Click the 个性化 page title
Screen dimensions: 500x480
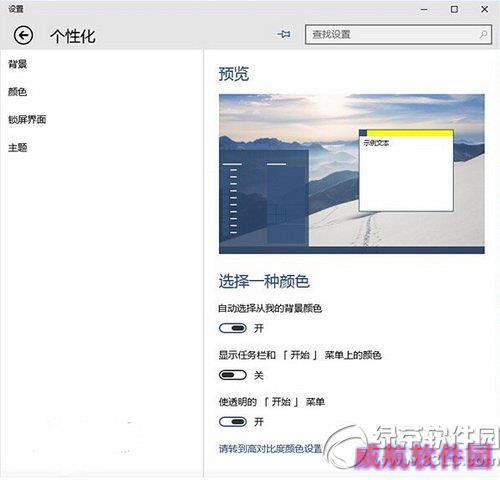(x=73, y=36)
